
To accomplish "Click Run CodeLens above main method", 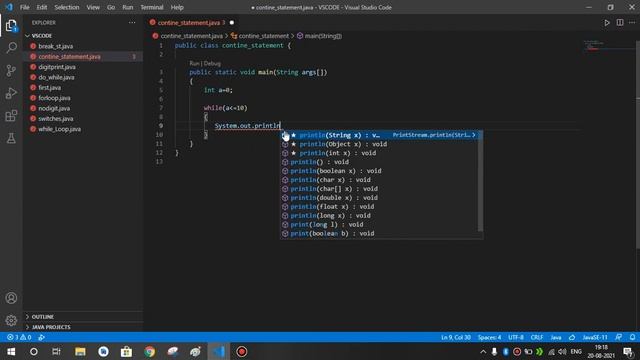I will (194, 64).
